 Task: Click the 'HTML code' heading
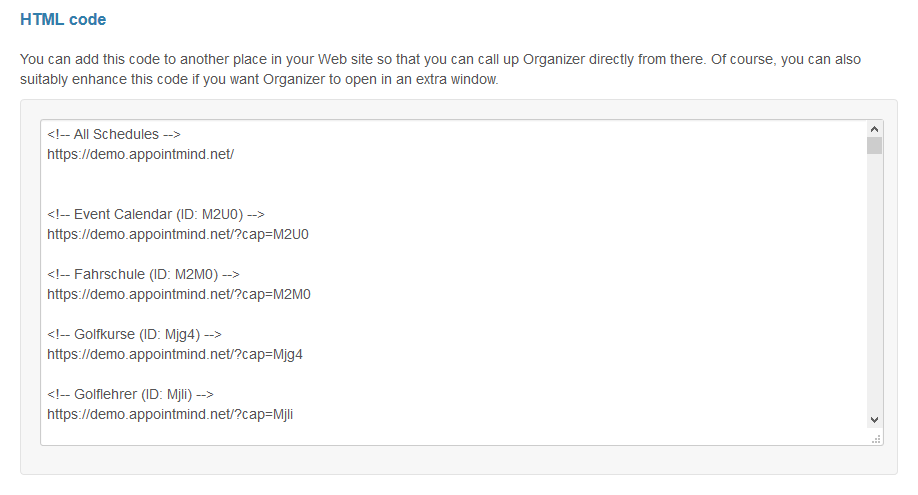pyautogui.click(x=63, y=19)
